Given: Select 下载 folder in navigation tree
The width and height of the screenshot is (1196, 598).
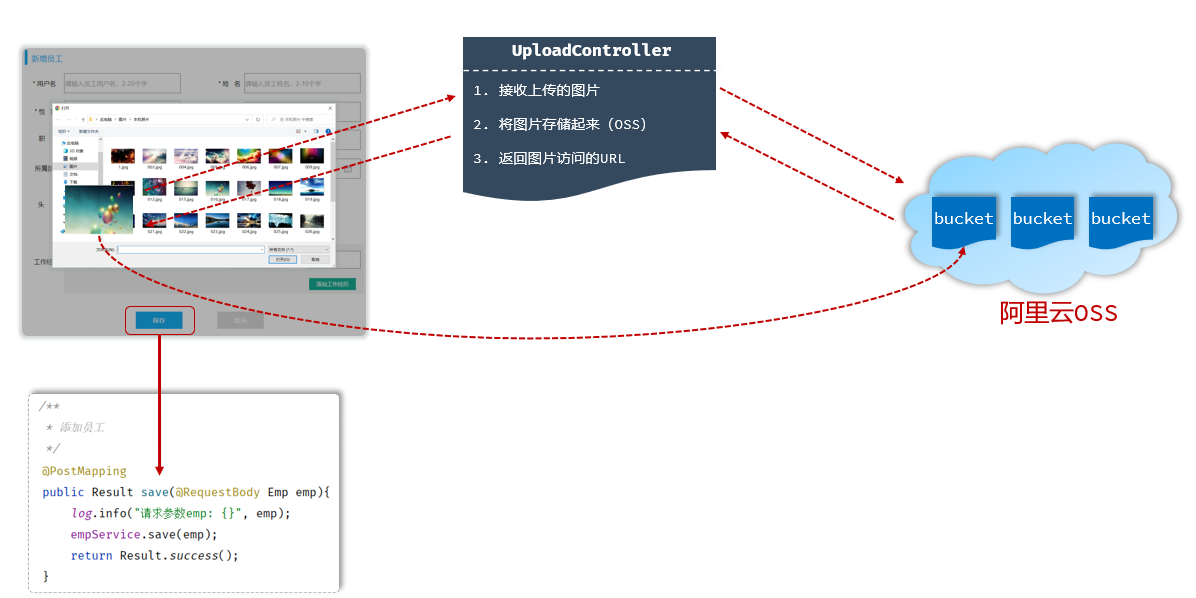Looking at the screenshot, I should tap(71, 182).
